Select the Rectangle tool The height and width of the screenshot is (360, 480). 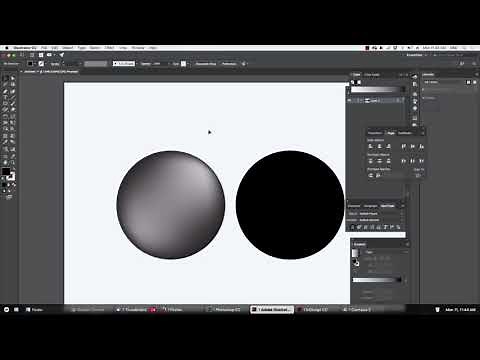pyautogui.click(x=5, y=104)
